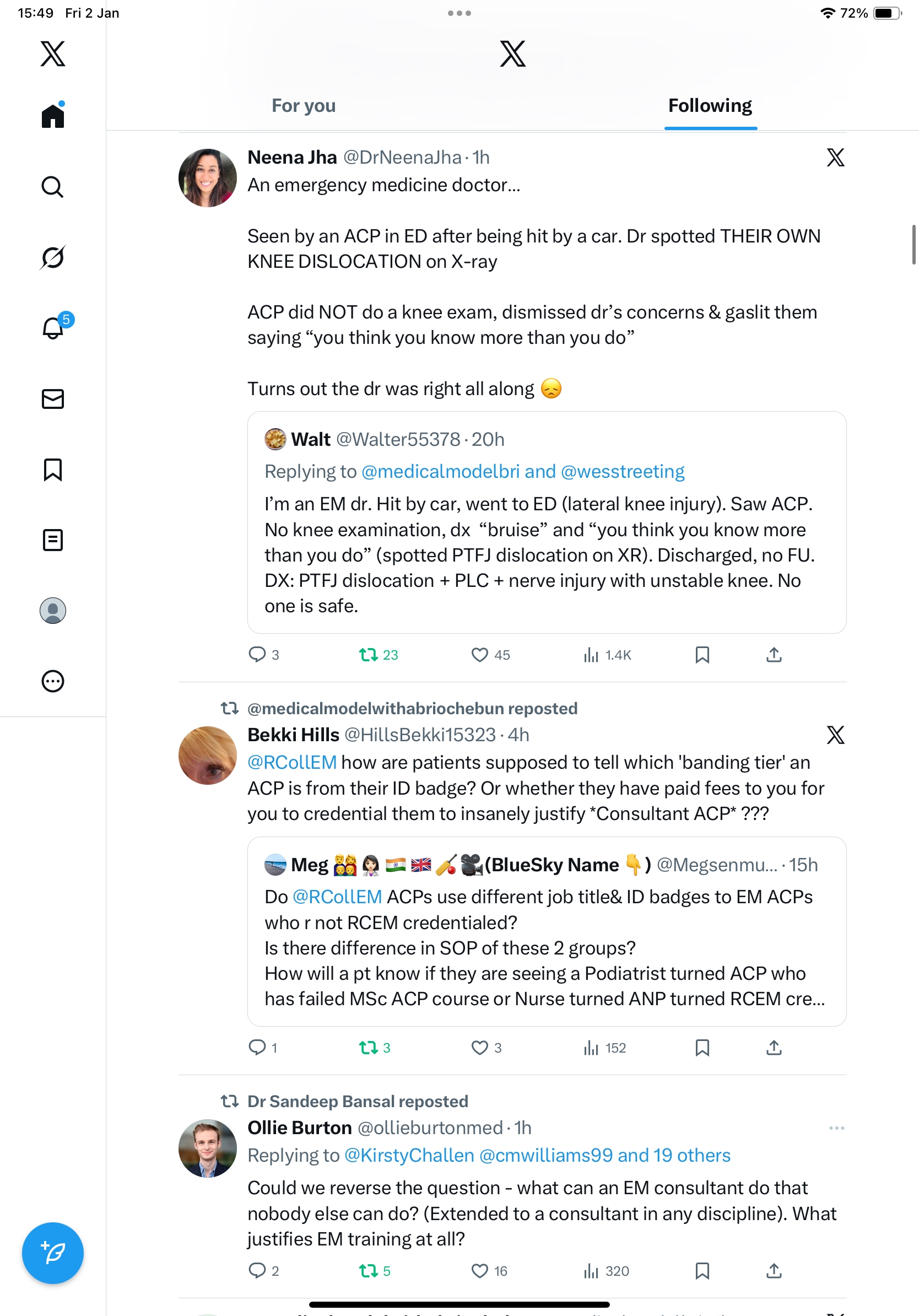Like Neena Jha's post

pyautogui.click(x=479, y=655)
